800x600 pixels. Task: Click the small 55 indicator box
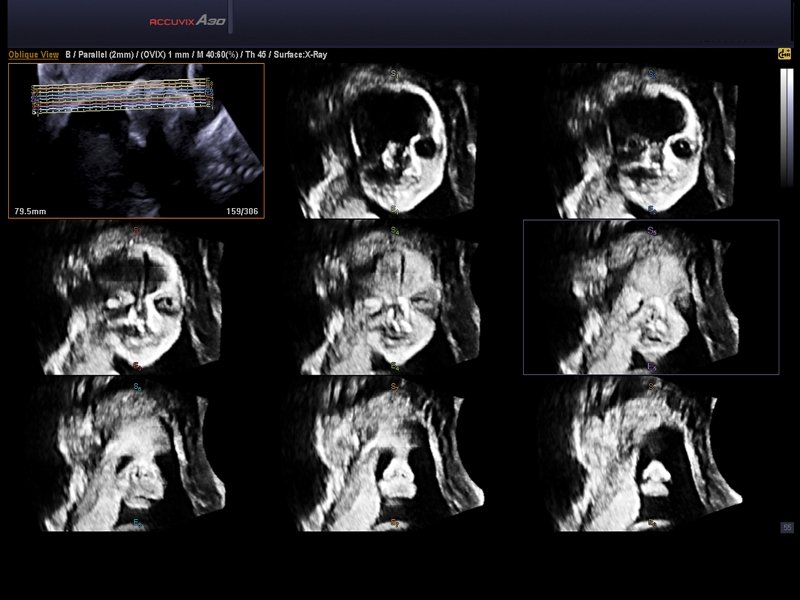(x=787, y=527)
